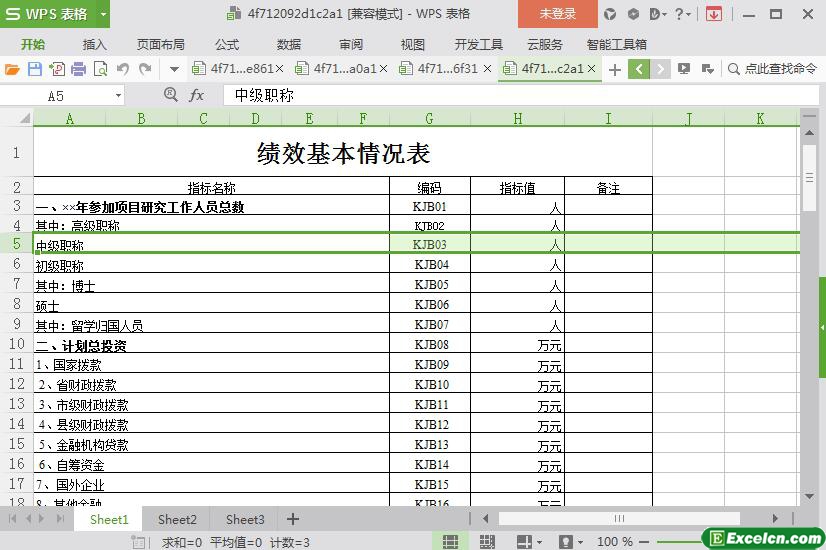Screen dimensions: 826x550
Task: Close the 4f71...6f31 document tab
Action: 487,69
